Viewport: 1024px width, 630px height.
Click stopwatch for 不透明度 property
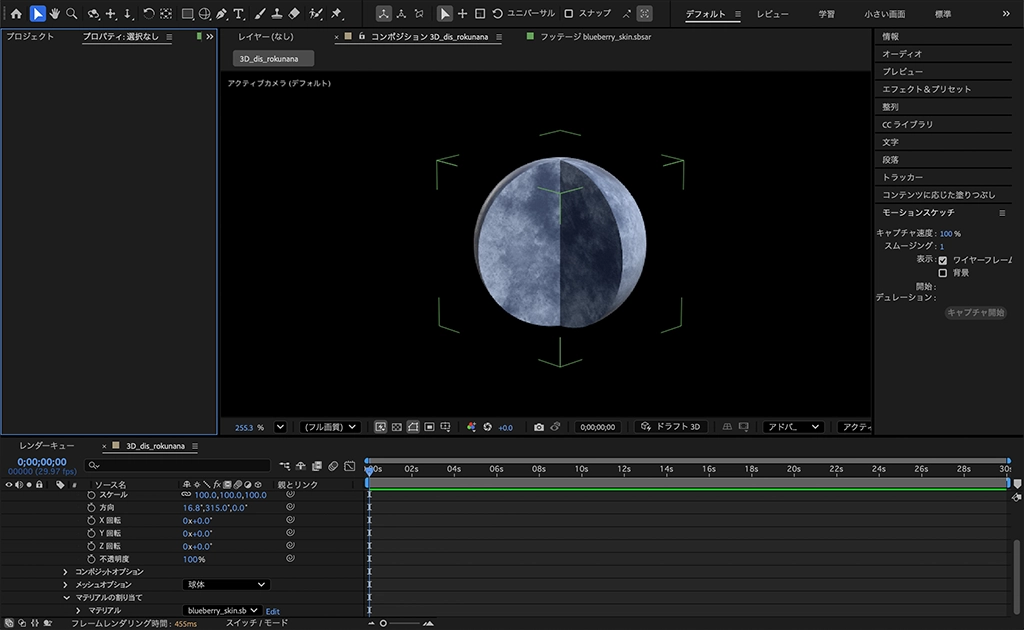click(92, 559)
